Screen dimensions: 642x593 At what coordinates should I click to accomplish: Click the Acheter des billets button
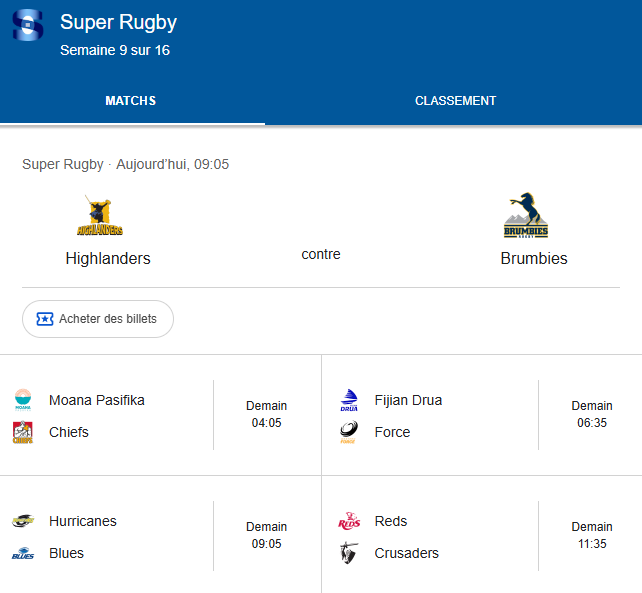coord(98,319)
